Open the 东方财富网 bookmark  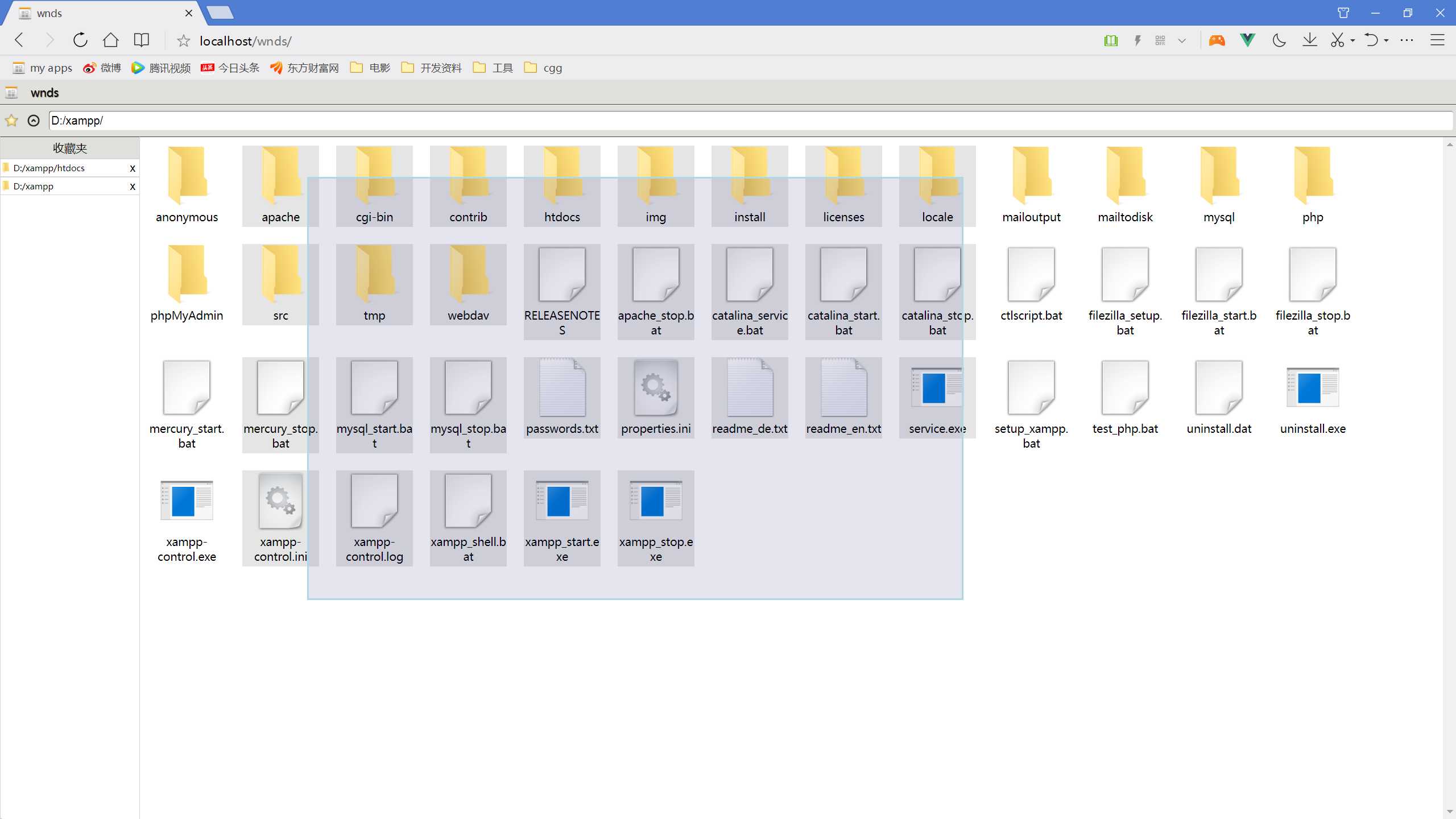tap(304, 68)
